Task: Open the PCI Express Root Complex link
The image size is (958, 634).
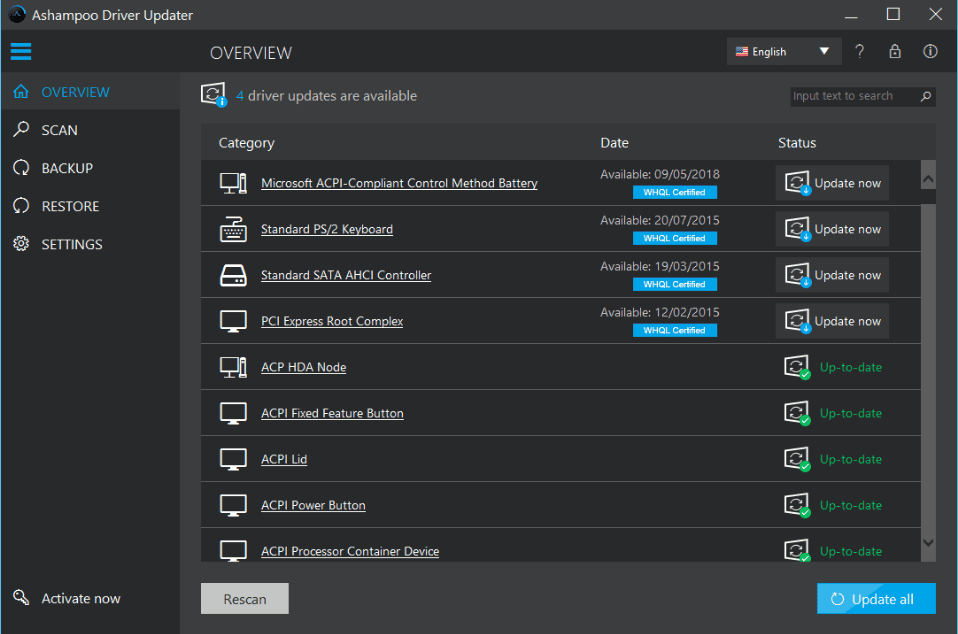Action: (332, 321)
